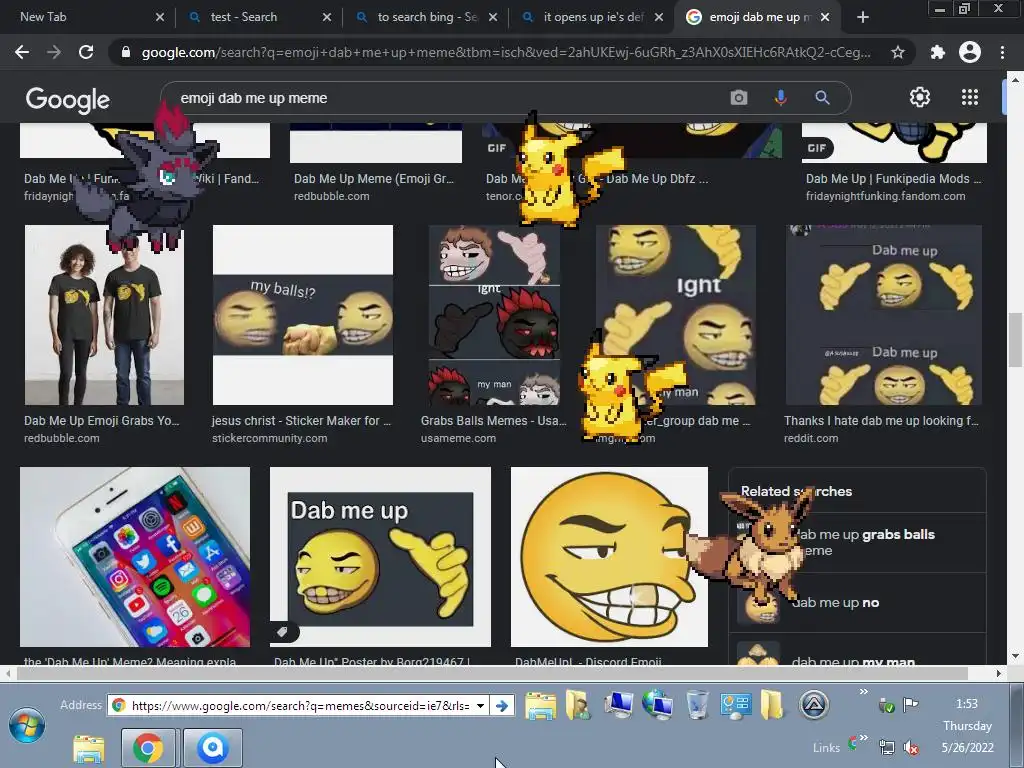
Task: Open the Recycle Bin shortcut
Action: 697,705
